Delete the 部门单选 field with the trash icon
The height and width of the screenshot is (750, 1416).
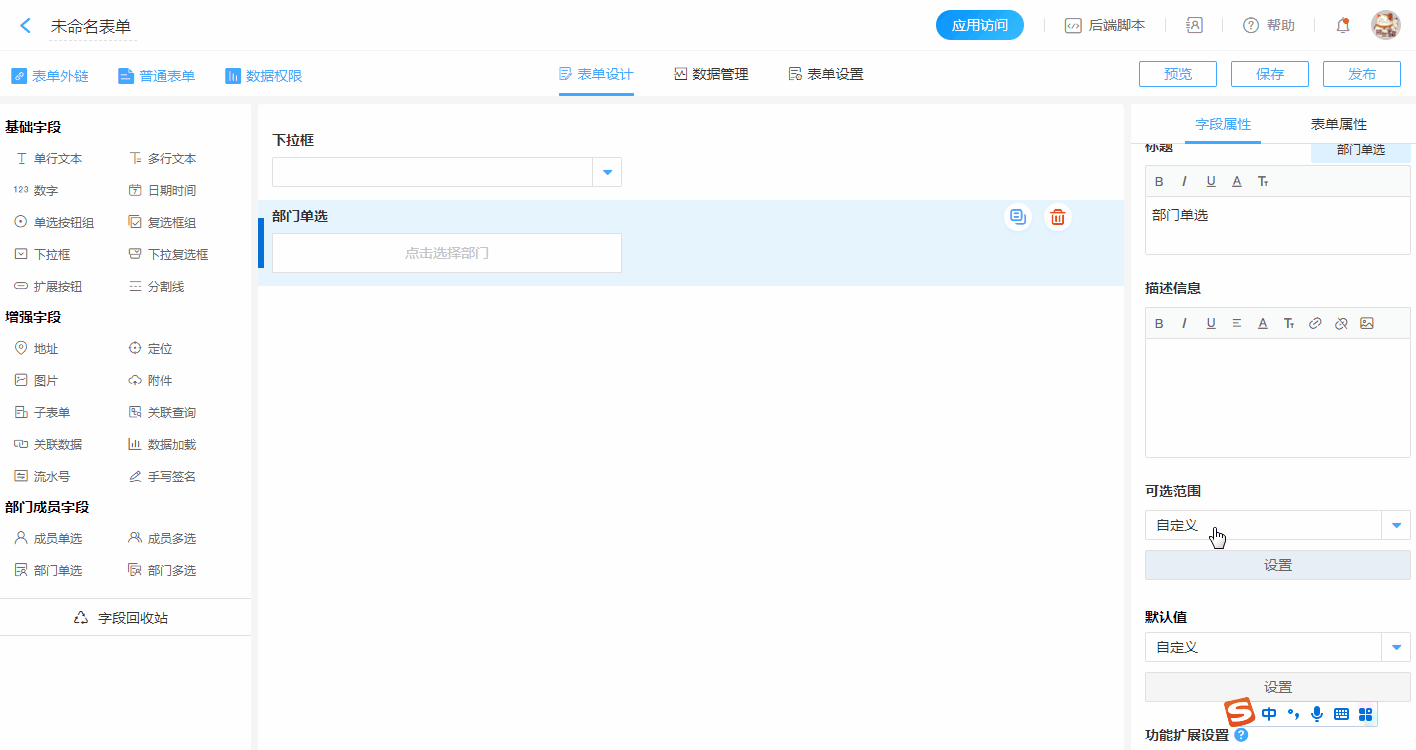pyautogui.click(x=1057, y=217)
